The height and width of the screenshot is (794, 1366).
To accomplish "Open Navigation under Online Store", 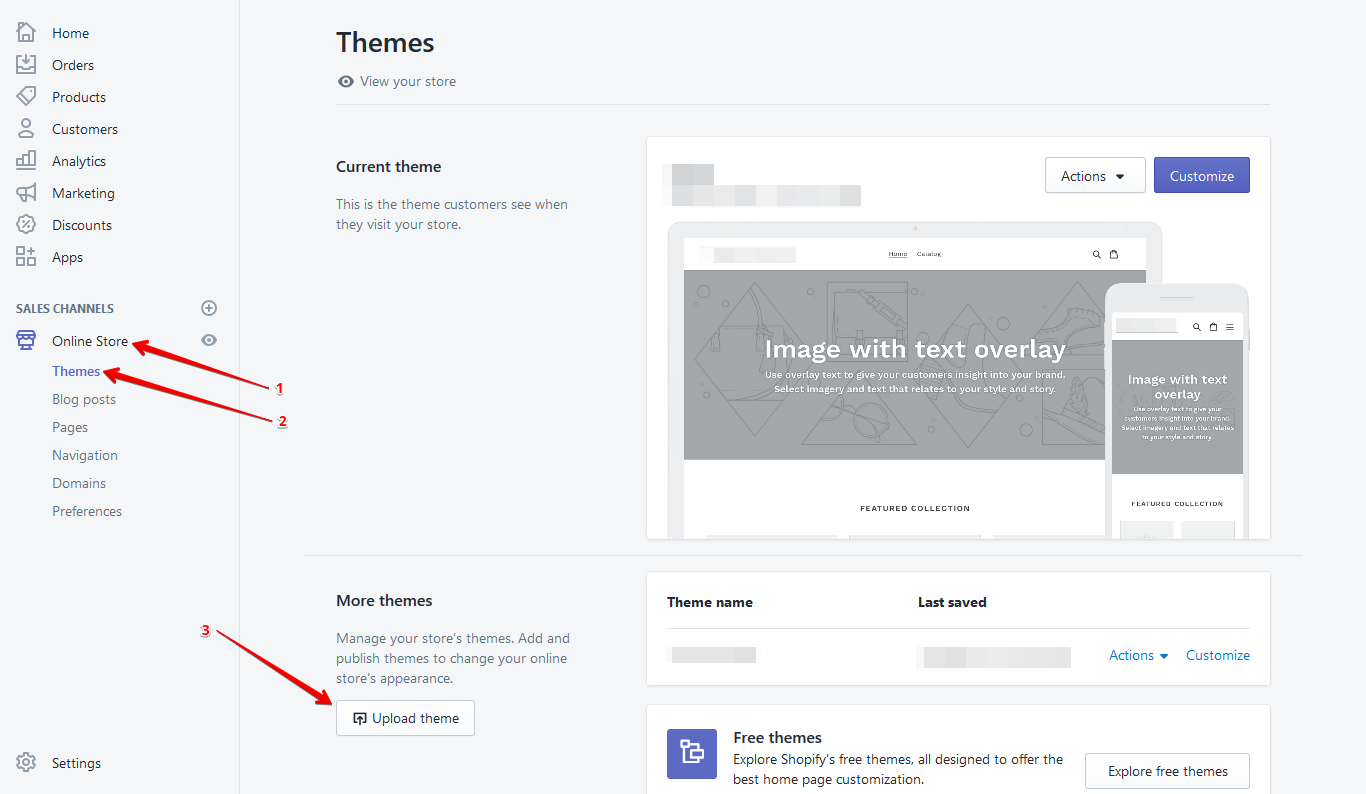I will [x=85, y=455].
